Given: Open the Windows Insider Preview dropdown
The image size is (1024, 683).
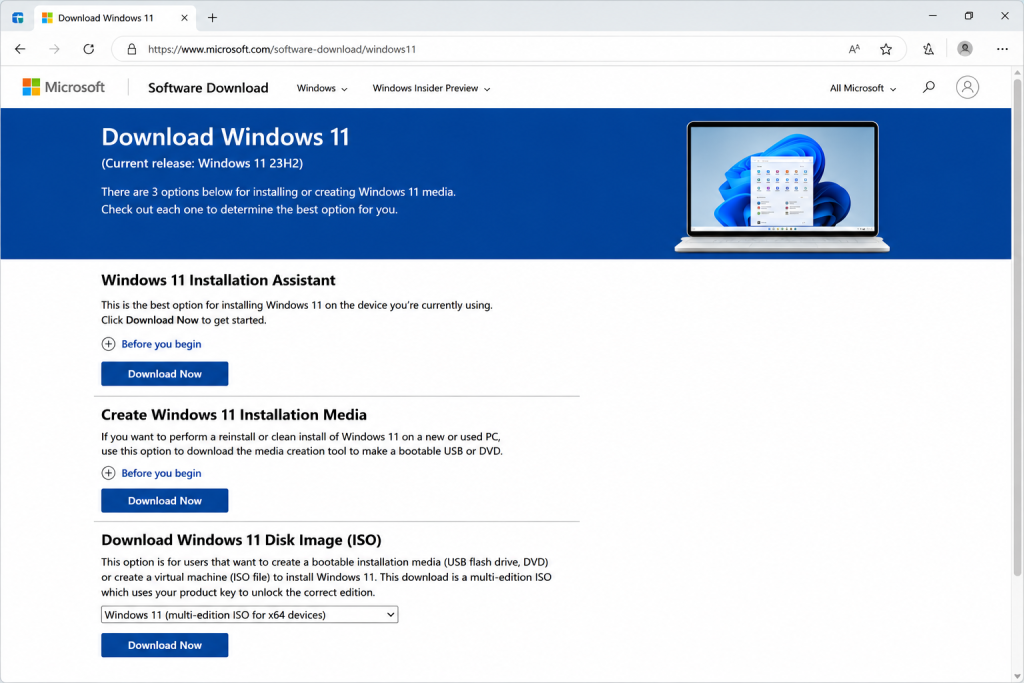Looking at the screenshot, I should (431, 88).
